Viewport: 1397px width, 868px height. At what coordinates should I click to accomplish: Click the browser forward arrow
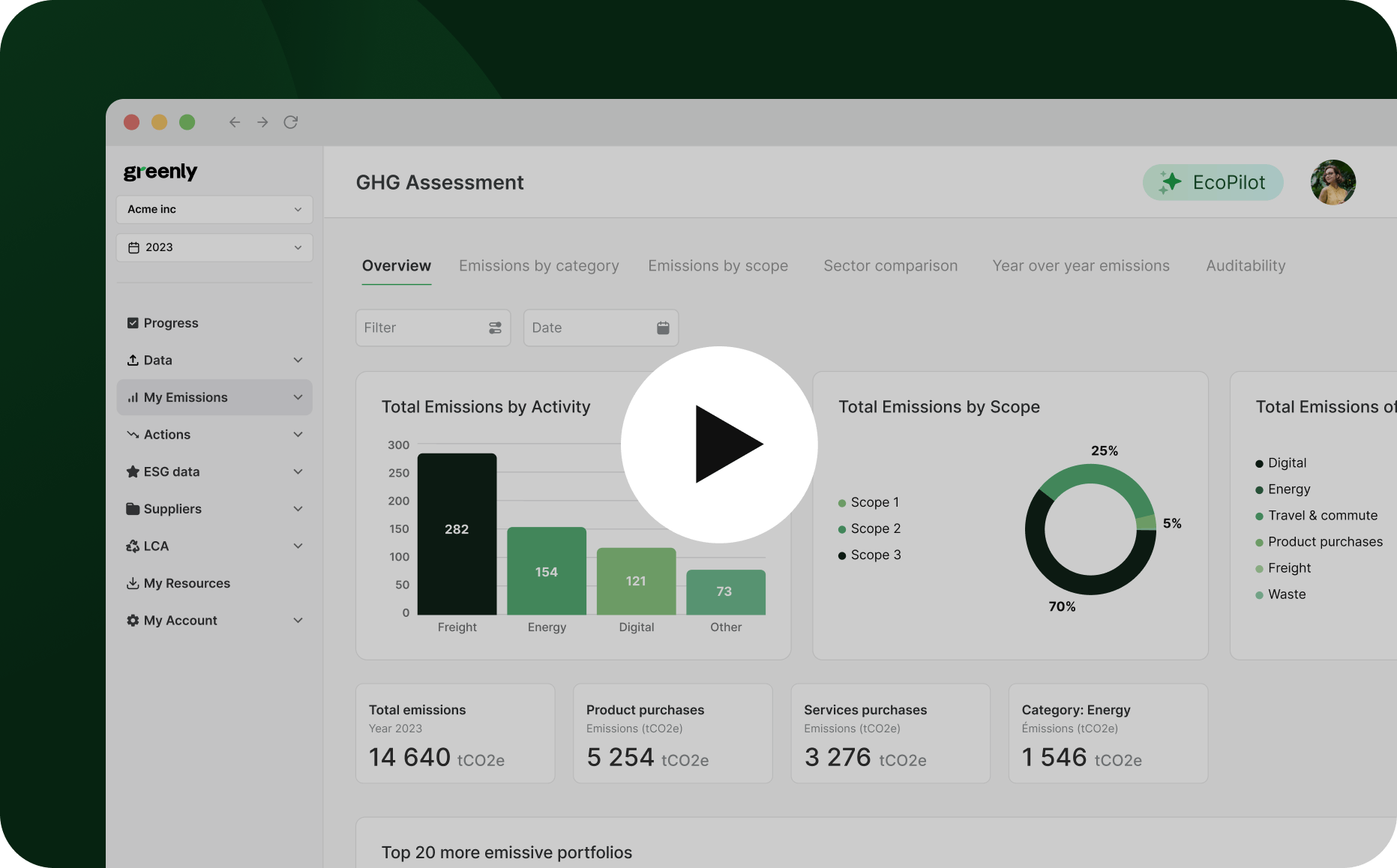[262, 122]
